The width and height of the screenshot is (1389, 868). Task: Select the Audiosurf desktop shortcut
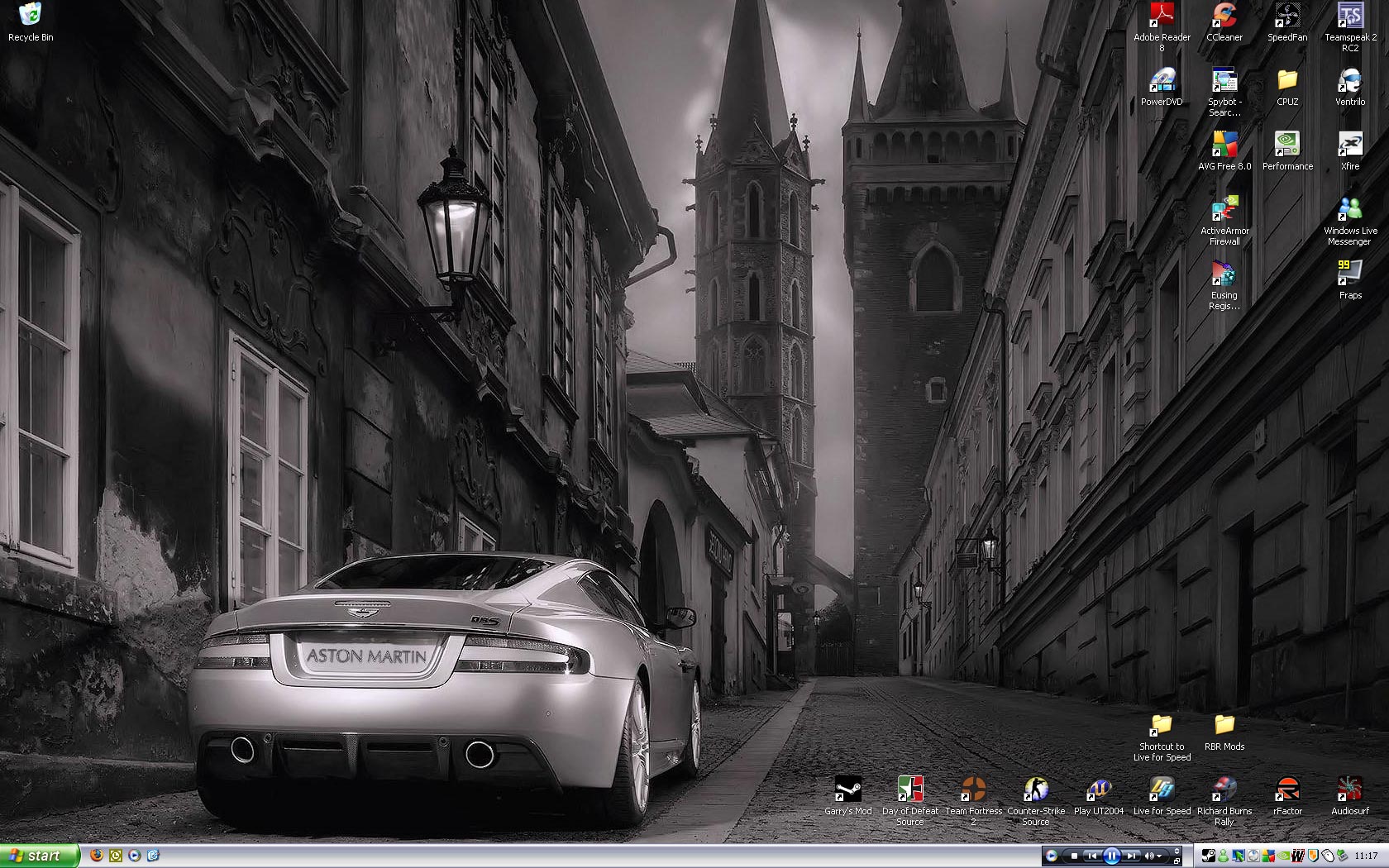(x=1350, y=796)
